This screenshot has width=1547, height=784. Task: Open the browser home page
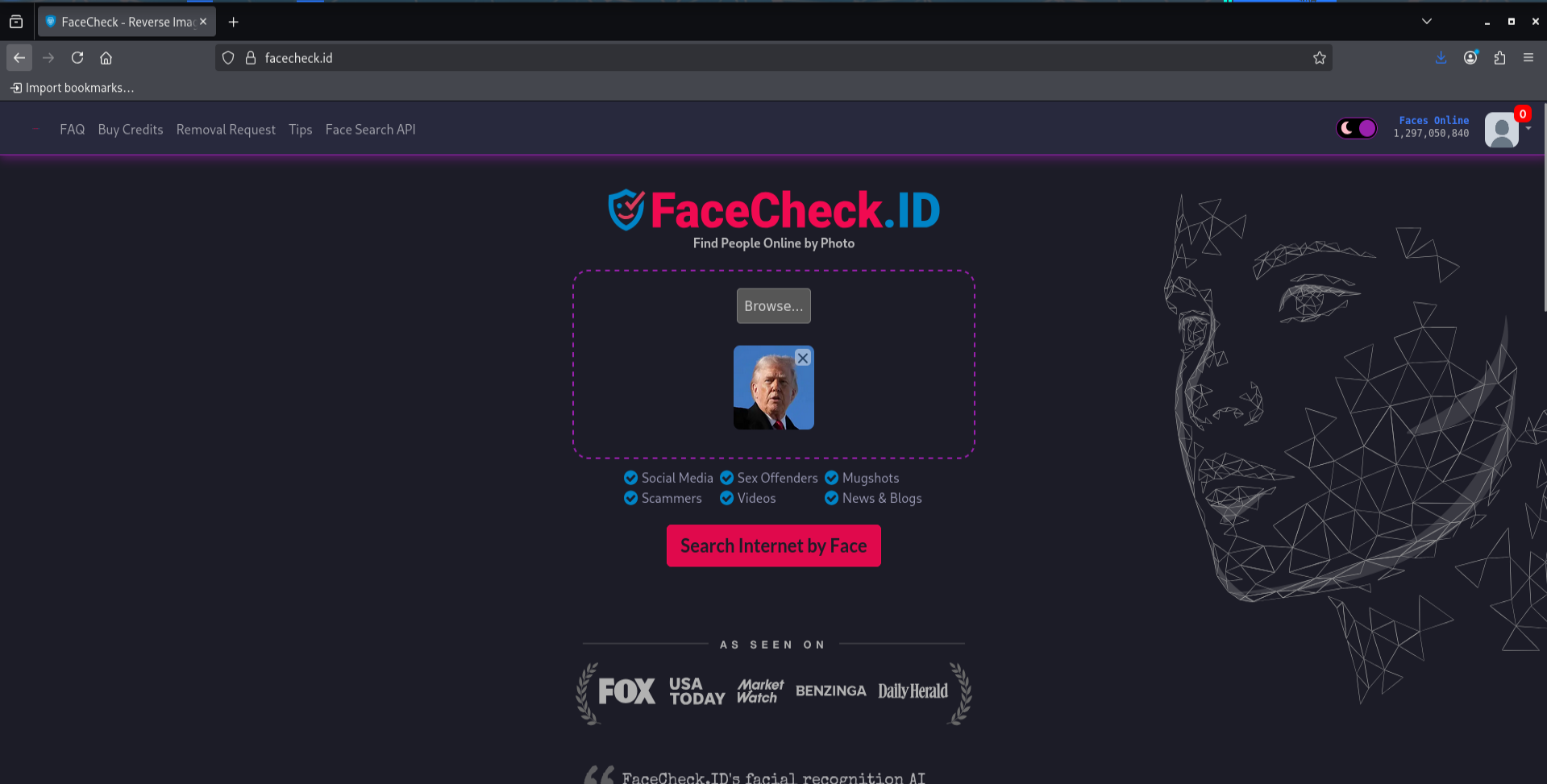pyautogui.click(x=106, y=58)
